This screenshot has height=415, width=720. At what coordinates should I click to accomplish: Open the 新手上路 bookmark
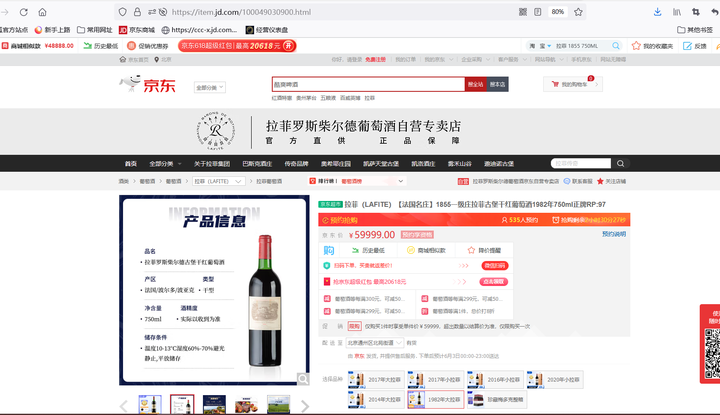(52, 30)
